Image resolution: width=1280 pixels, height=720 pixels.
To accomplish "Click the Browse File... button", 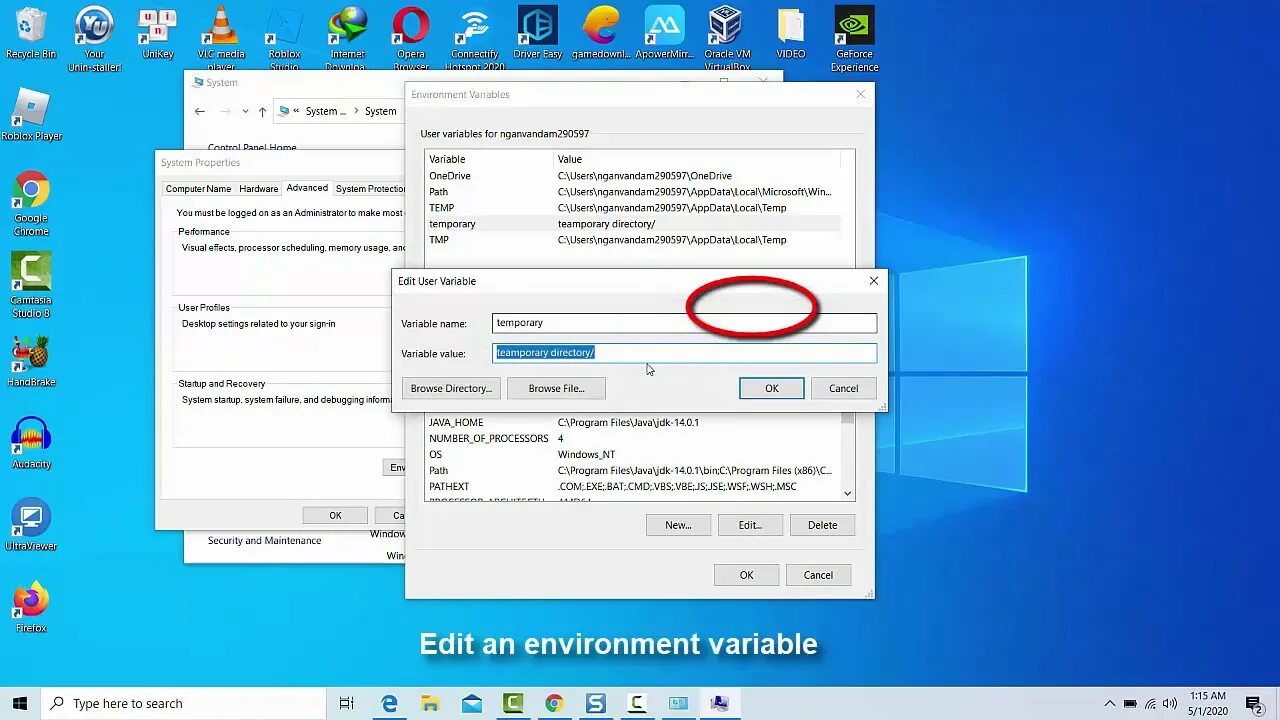I will pos(556,388).
